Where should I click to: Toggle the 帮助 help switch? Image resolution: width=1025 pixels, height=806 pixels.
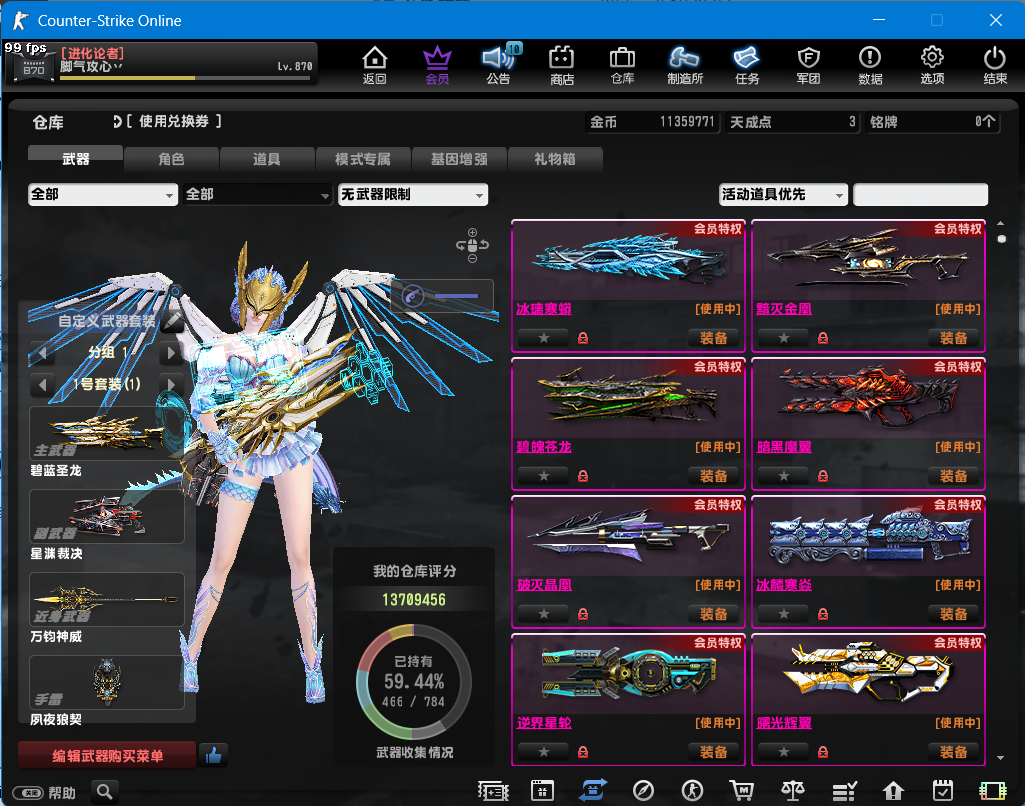[x=29, y=793]
